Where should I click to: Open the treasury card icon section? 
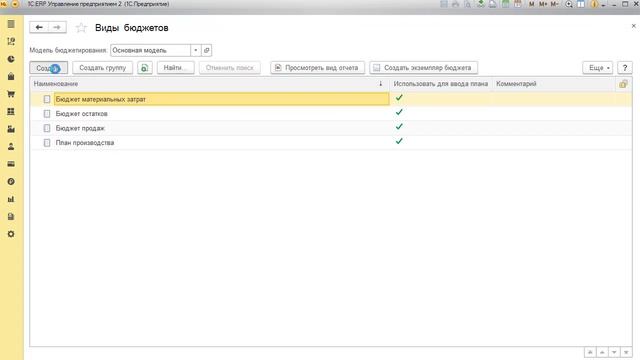pos(11,164)
